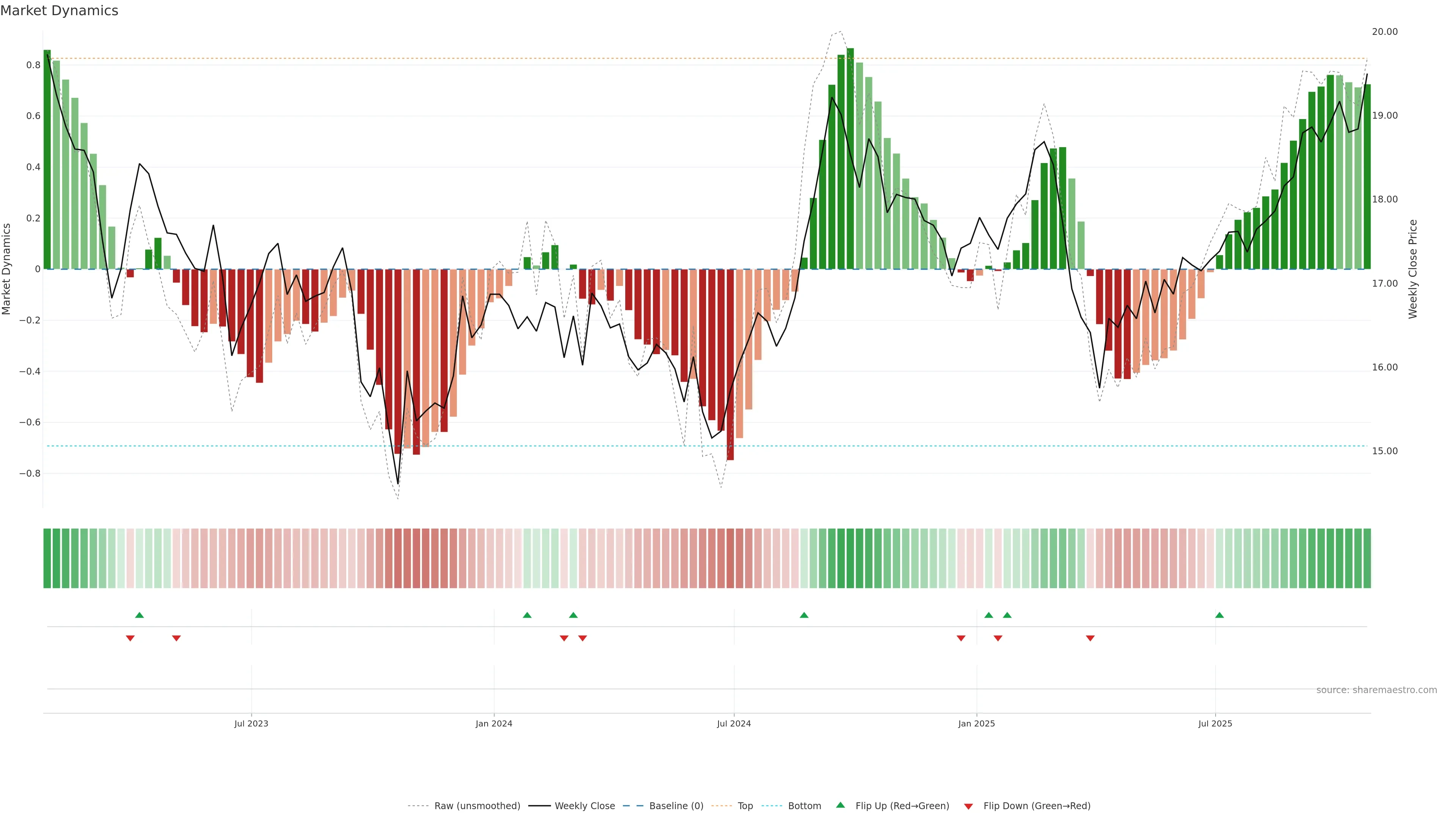
Task: Toggle the Baseline (0) legend entry
Action: click(676, 806)
